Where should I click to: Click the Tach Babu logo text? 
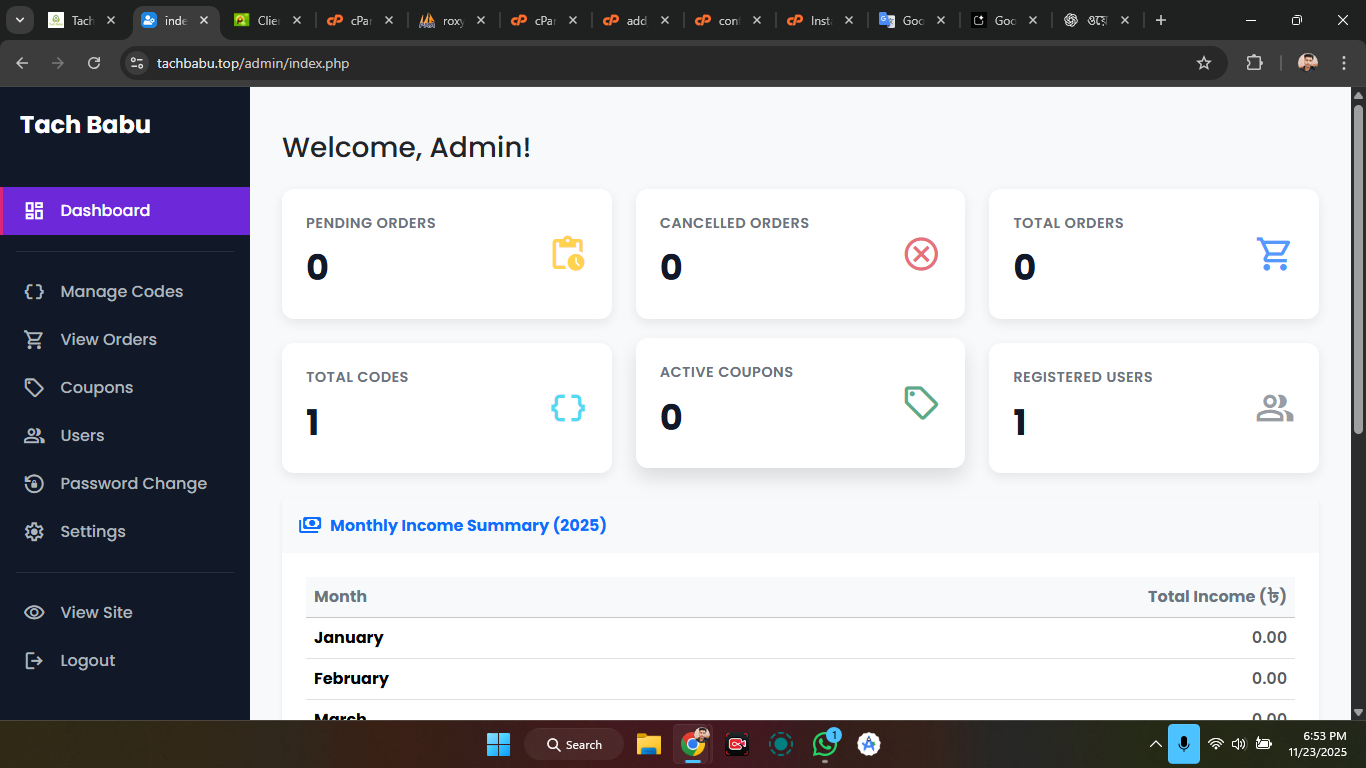pos(85,125)
